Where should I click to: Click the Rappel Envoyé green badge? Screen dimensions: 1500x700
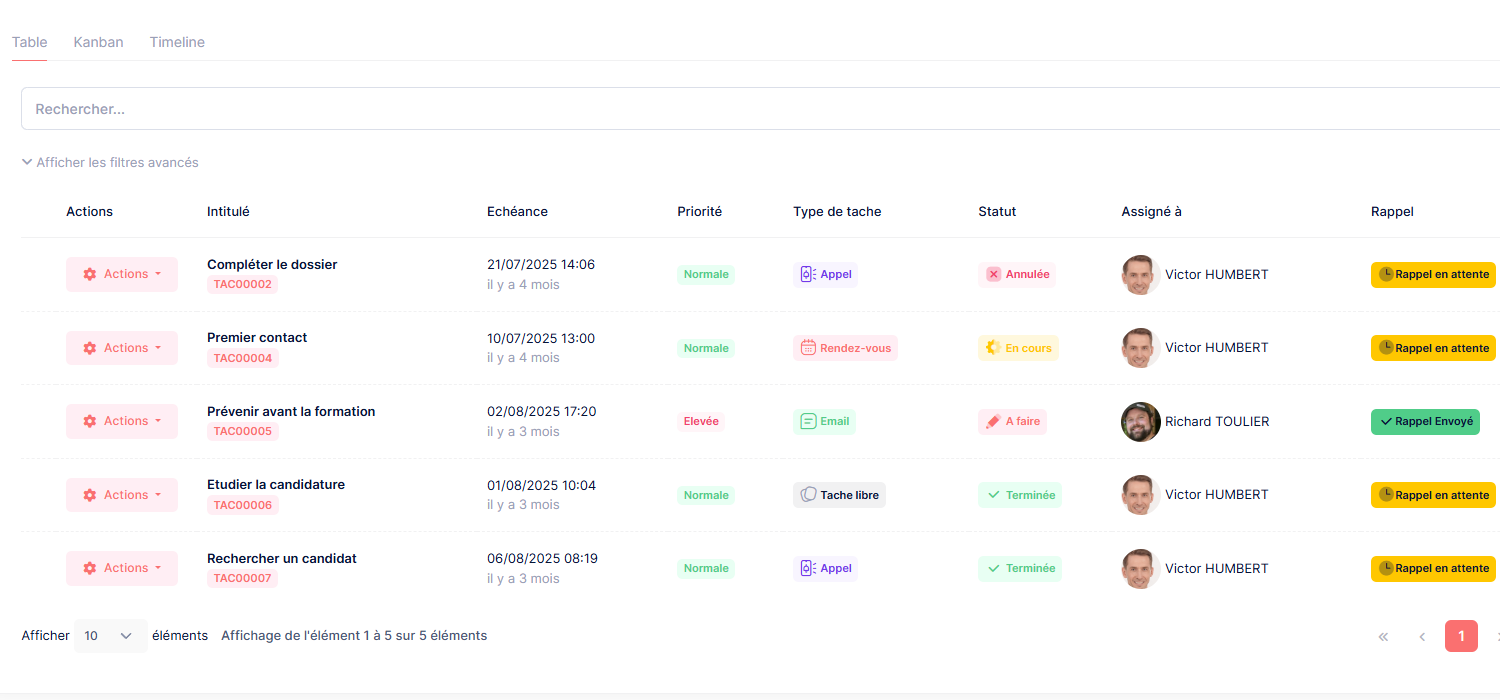(x=1425, y=421)
